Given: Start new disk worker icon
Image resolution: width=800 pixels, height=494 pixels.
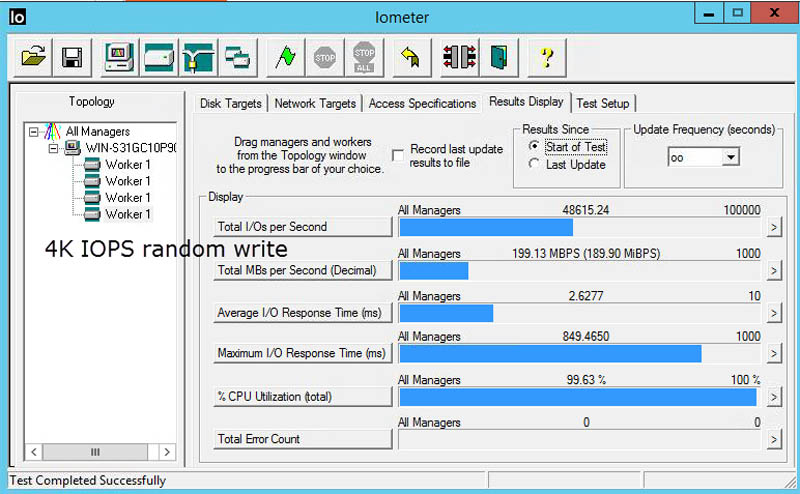Looking at the screenshot, I should (159, 57).
